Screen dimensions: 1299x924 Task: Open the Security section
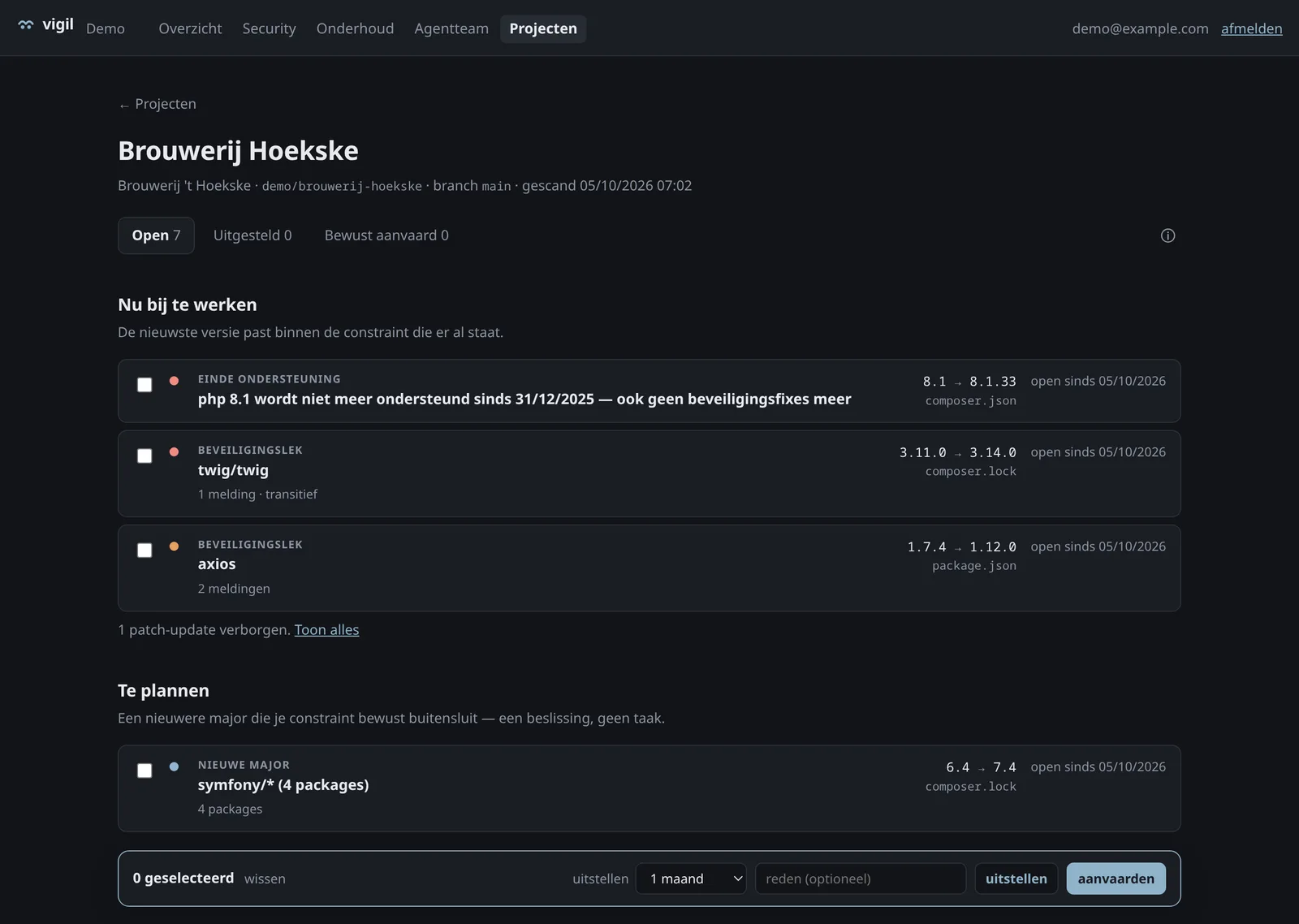(x=269, y=28)
